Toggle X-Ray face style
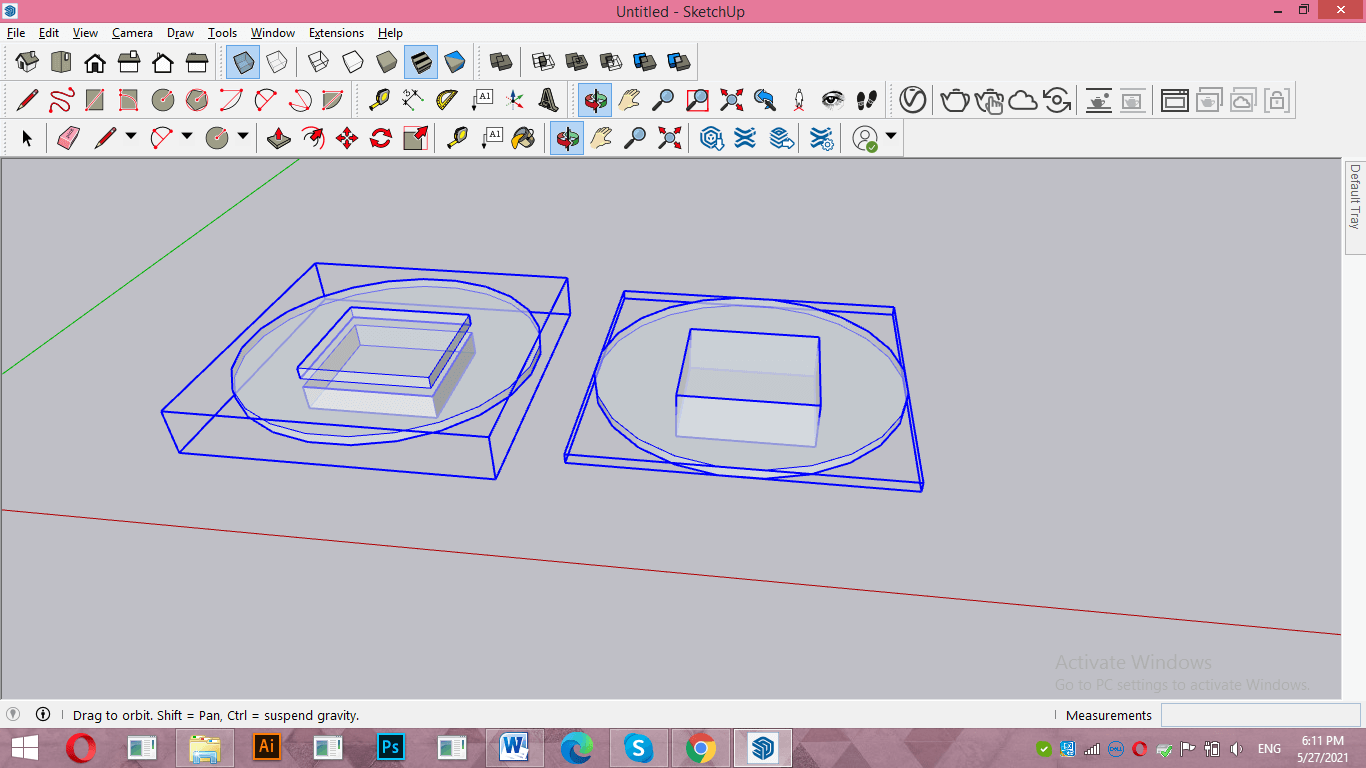This screenshot has height=768, width=1366. pyautogui.click(x=243, y=63)
